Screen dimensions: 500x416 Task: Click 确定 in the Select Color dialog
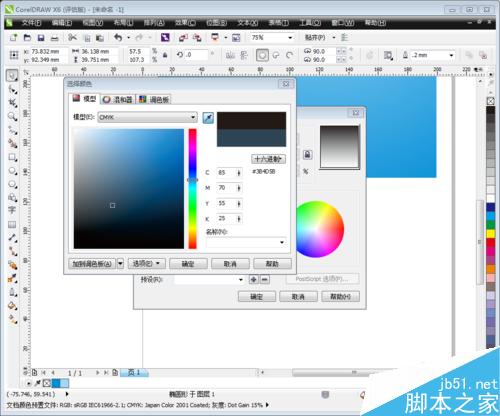coord(188,264)
